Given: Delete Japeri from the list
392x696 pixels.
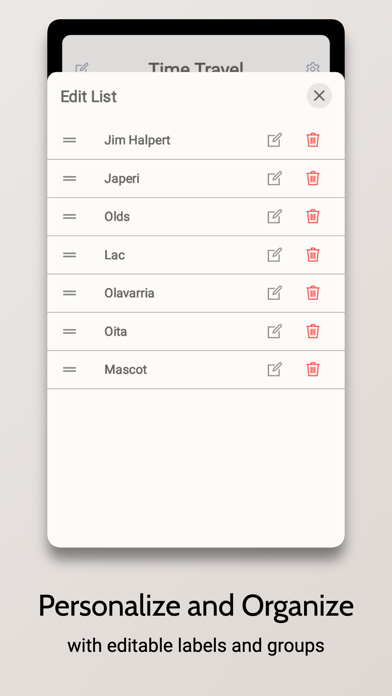Looking at the screenshot, I should (x=313, y=178).
